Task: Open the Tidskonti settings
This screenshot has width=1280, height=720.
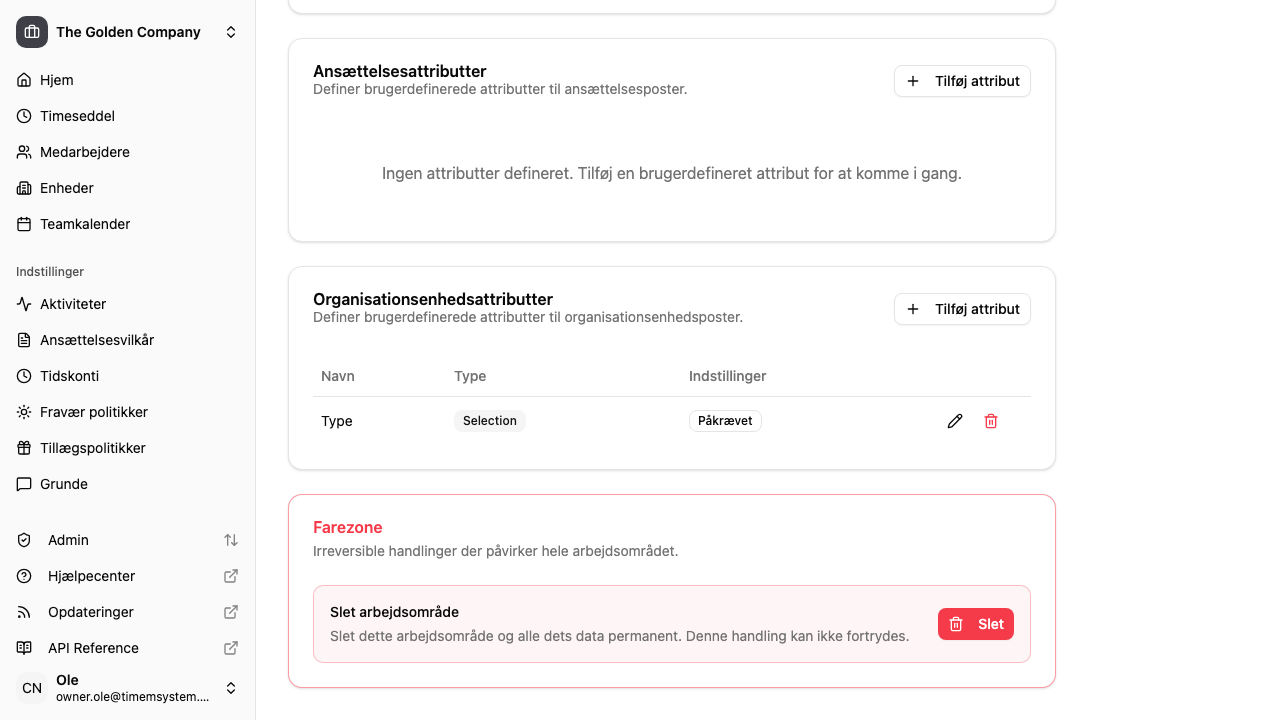Action: pos(69,376)
